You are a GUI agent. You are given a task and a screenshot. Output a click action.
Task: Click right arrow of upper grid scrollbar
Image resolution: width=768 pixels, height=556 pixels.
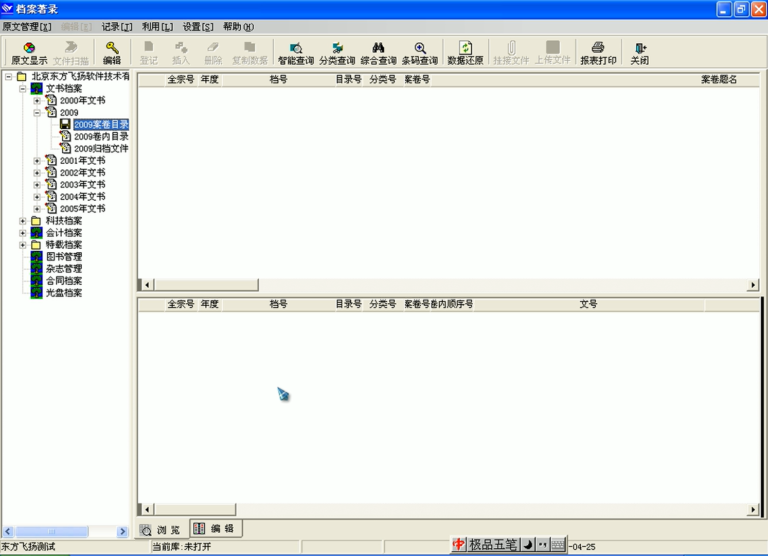pyautogui.click(x=753, y=285)
